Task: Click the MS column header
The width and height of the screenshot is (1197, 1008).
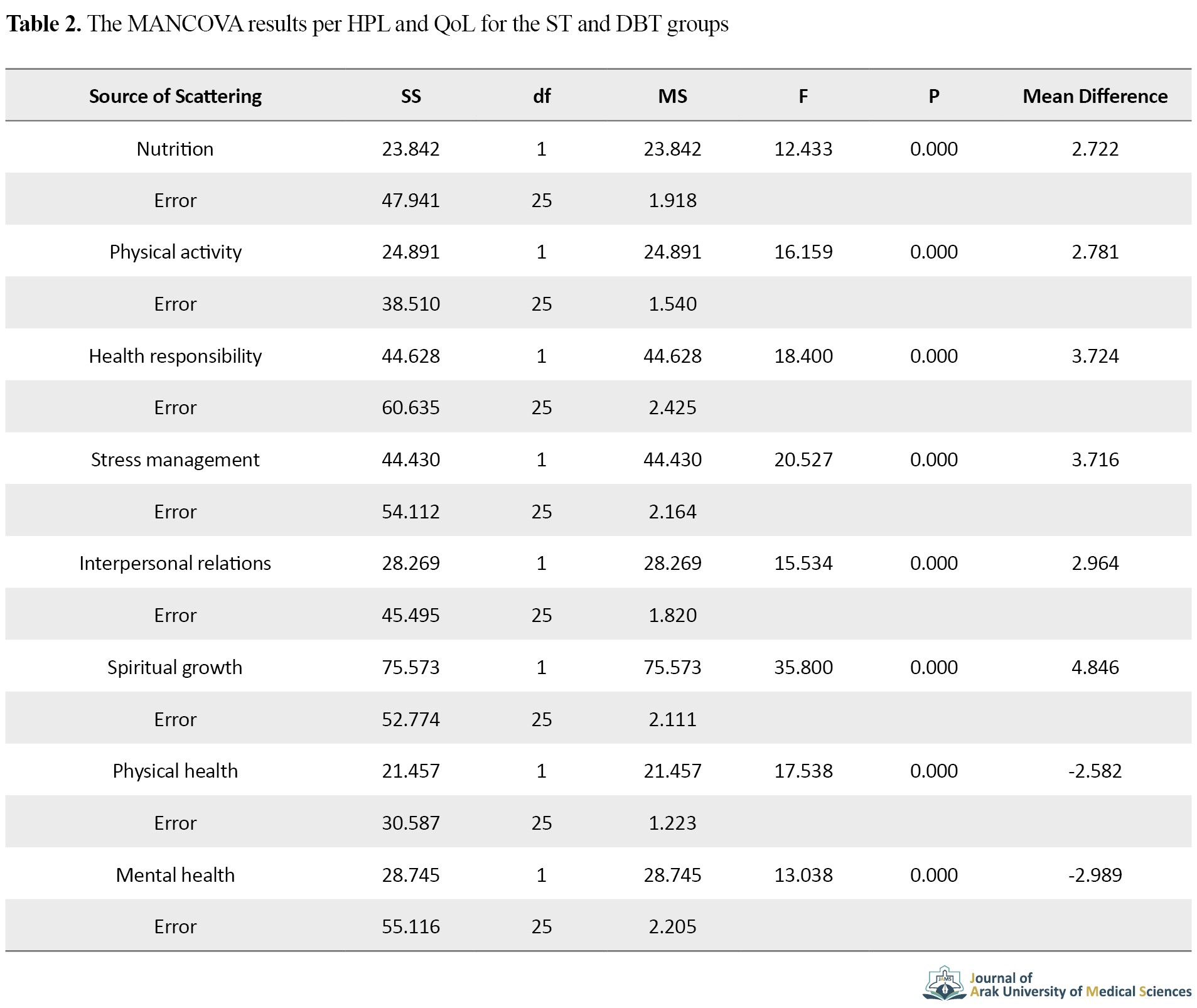Action: (x=672, y=96)
